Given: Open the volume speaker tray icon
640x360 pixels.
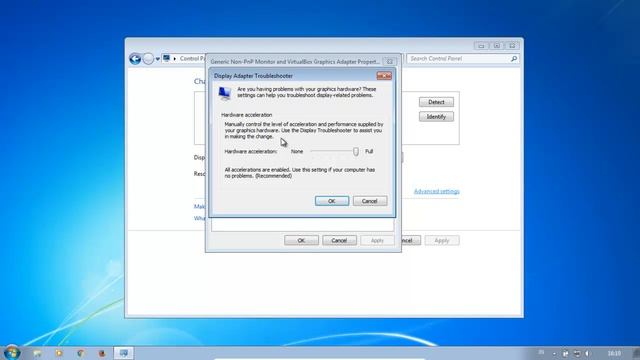Looking at the screenshot, I should 588,353.
